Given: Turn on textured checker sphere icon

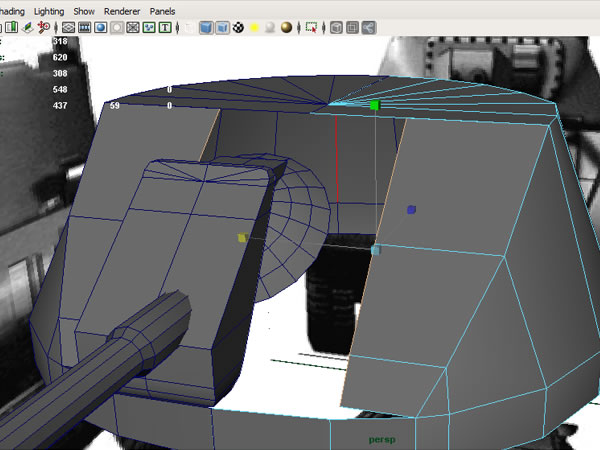Looking at the screenshot, I should point(238,28).
